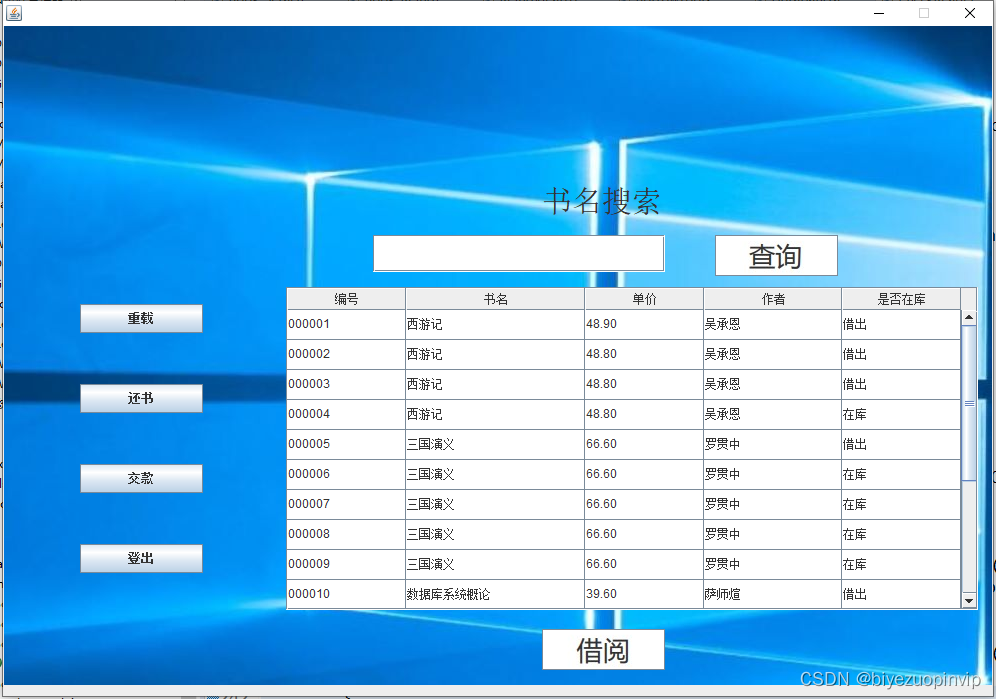This screenshot has height=699, width=996.
Task: Click the table's vertical scrollbar thumb
Action: (x=969, y=403)
